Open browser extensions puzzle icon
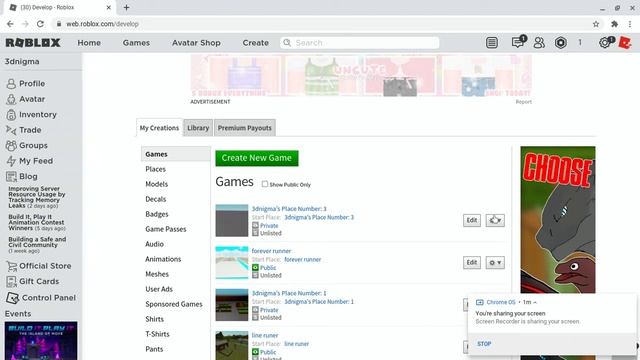The width and height of the screenshot is (640, 360). 614,24
